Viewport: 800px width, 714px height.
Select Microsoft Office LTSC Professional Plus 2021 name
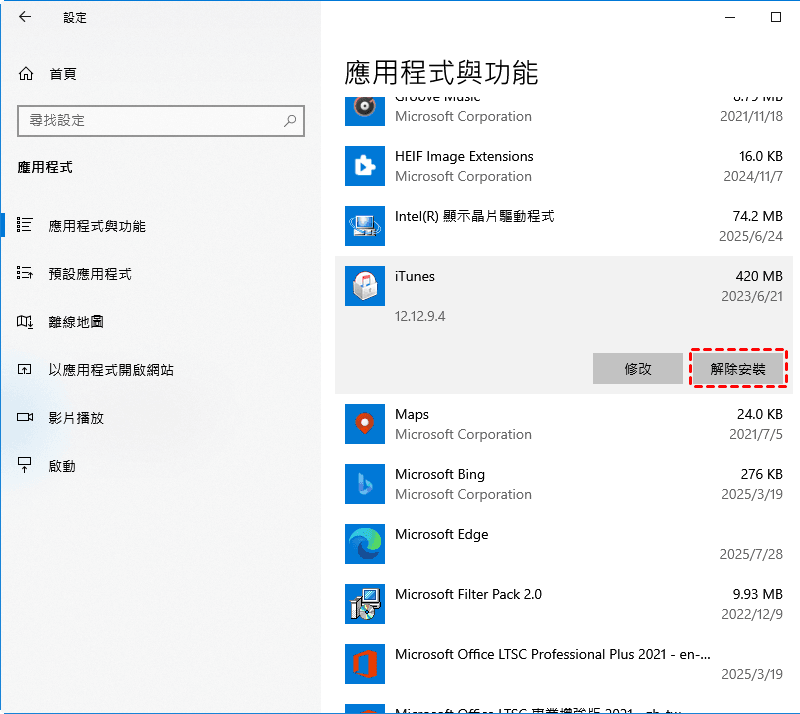[553, 654]
